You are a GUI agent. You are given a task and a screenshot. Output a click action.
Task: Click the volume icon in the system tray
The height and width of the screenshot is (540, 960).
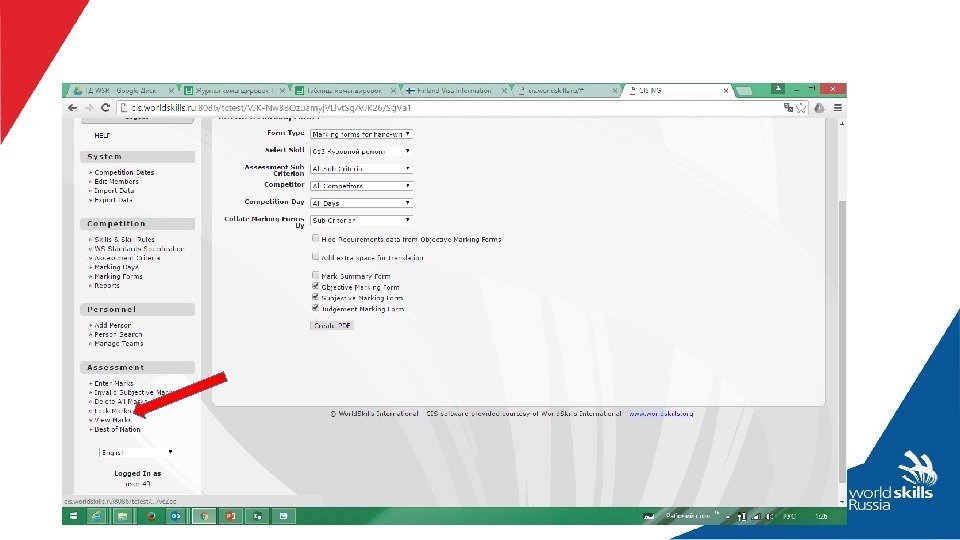point(770,517)
